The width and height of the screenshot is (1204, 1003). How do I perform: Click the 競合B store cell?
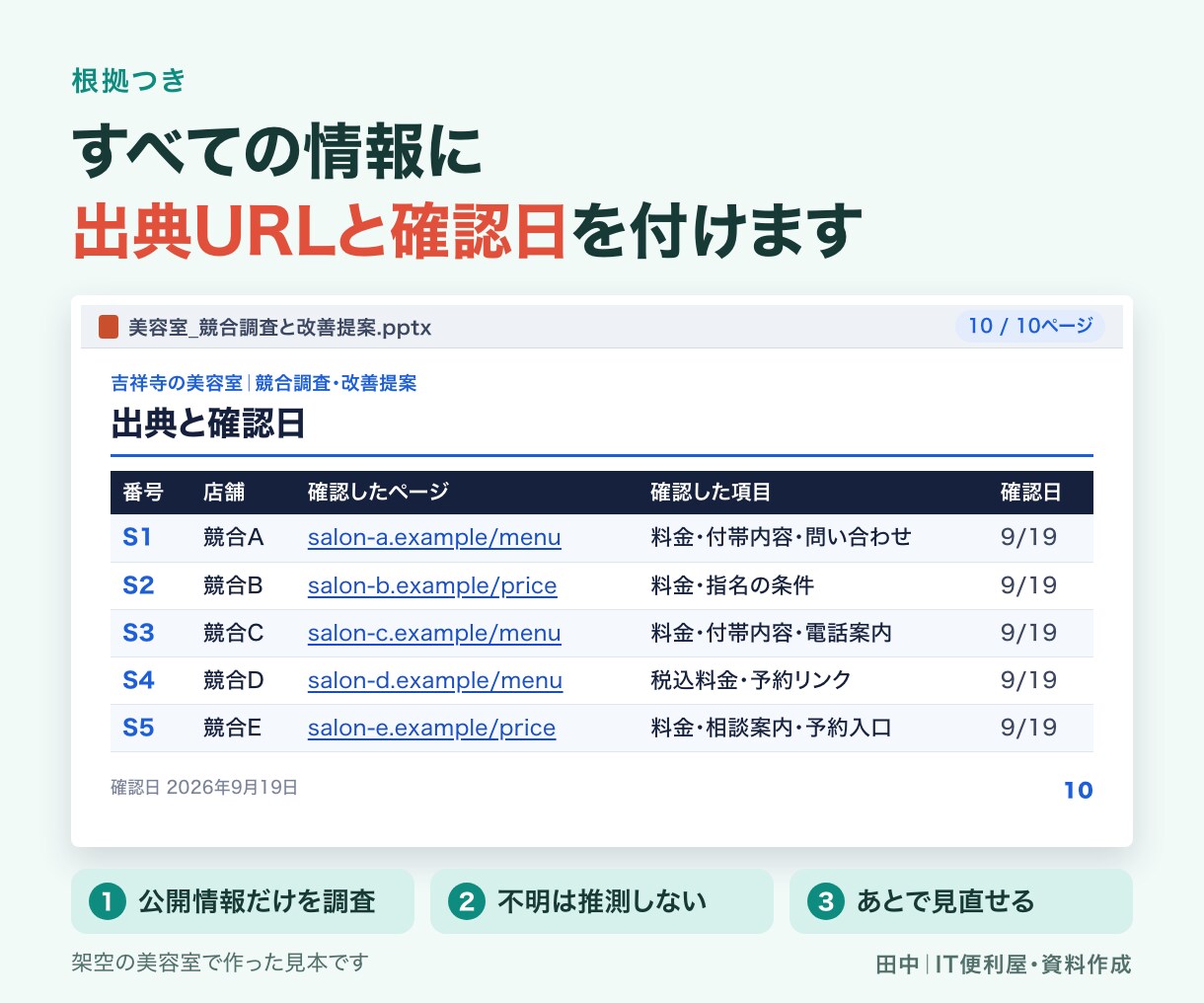click(233, 585)
